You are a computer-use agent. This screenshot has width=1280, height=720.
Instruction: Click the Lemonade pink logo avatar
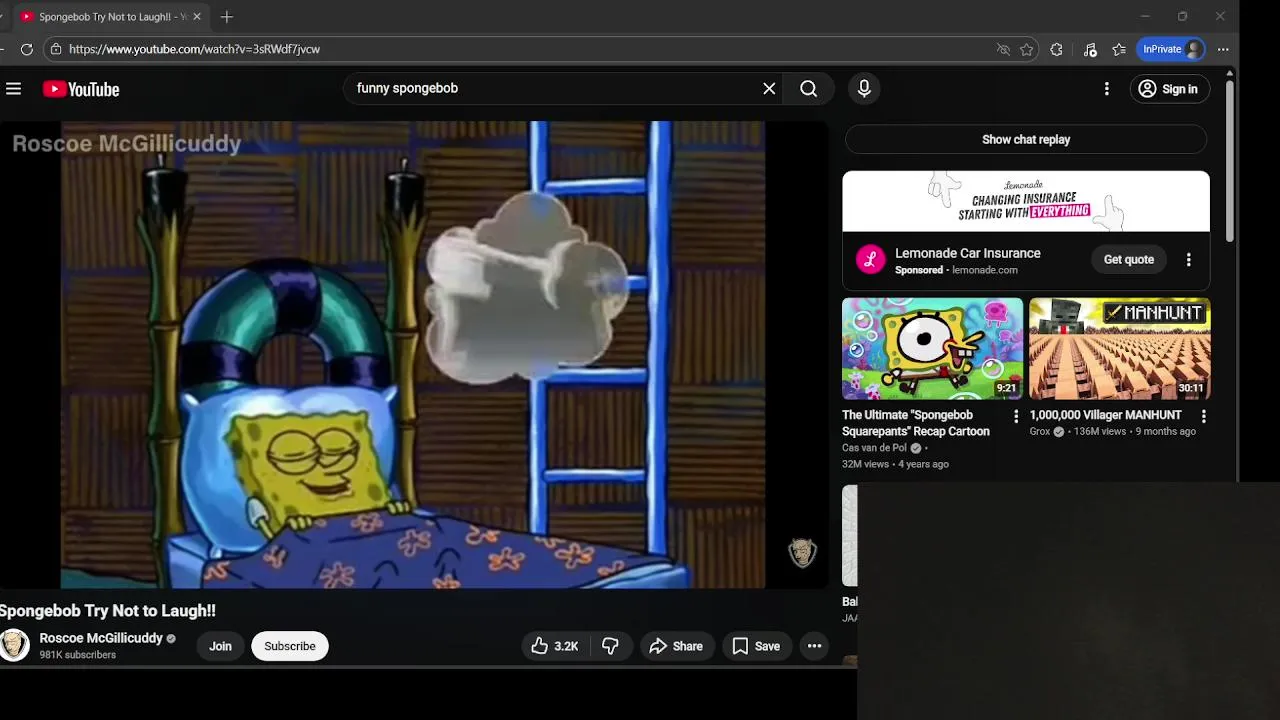[x=871, y=260]
